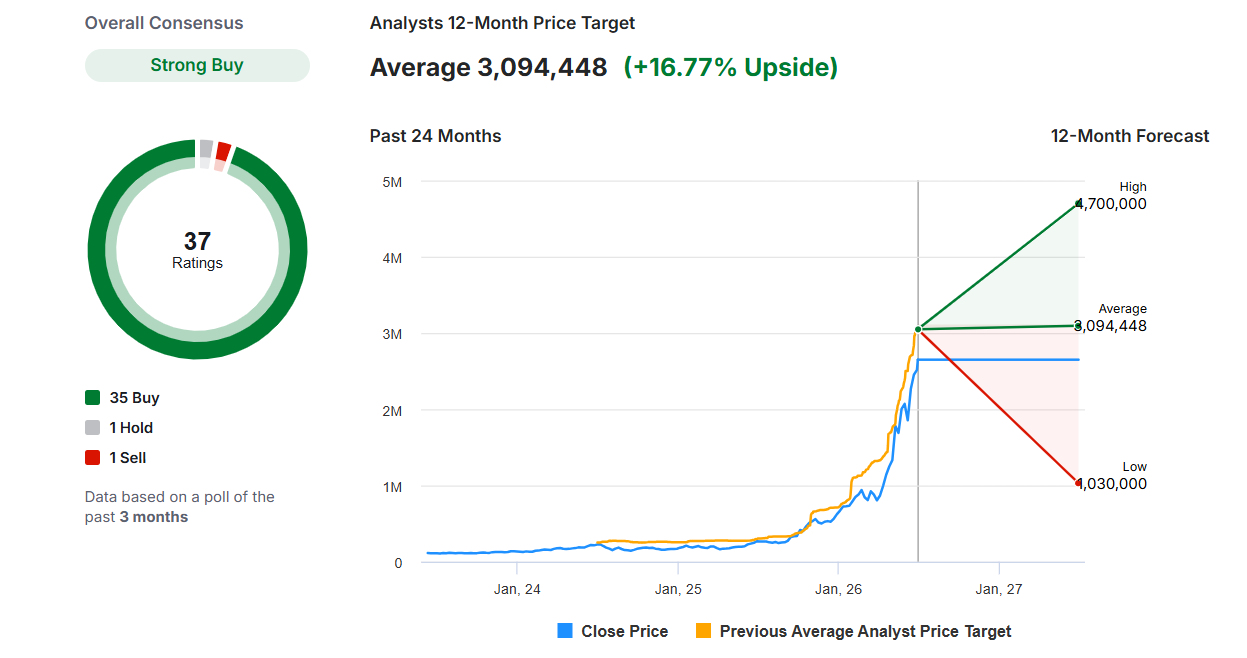
Task: Click the Jan, 26 axis label
Action: click(x=840, y=589)
